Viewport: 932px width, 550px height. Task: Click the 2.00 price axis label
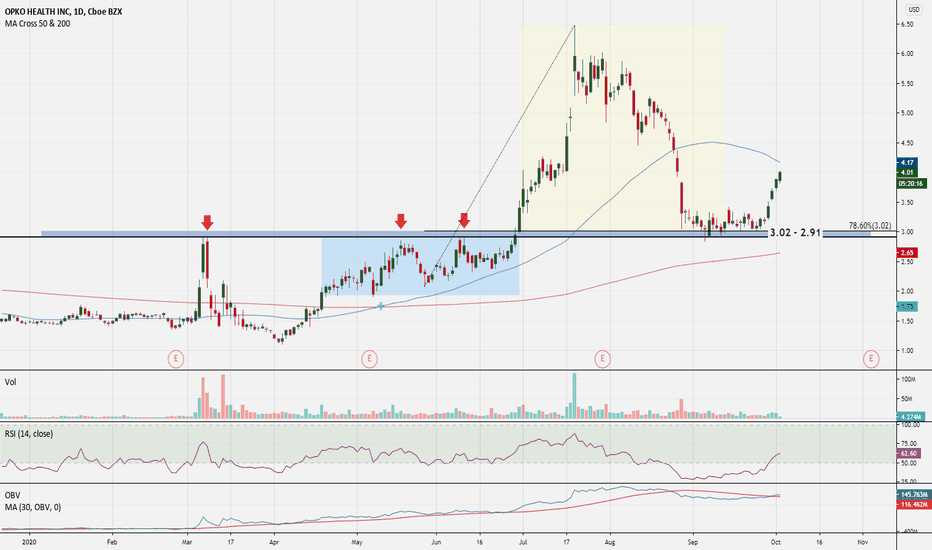907,291
